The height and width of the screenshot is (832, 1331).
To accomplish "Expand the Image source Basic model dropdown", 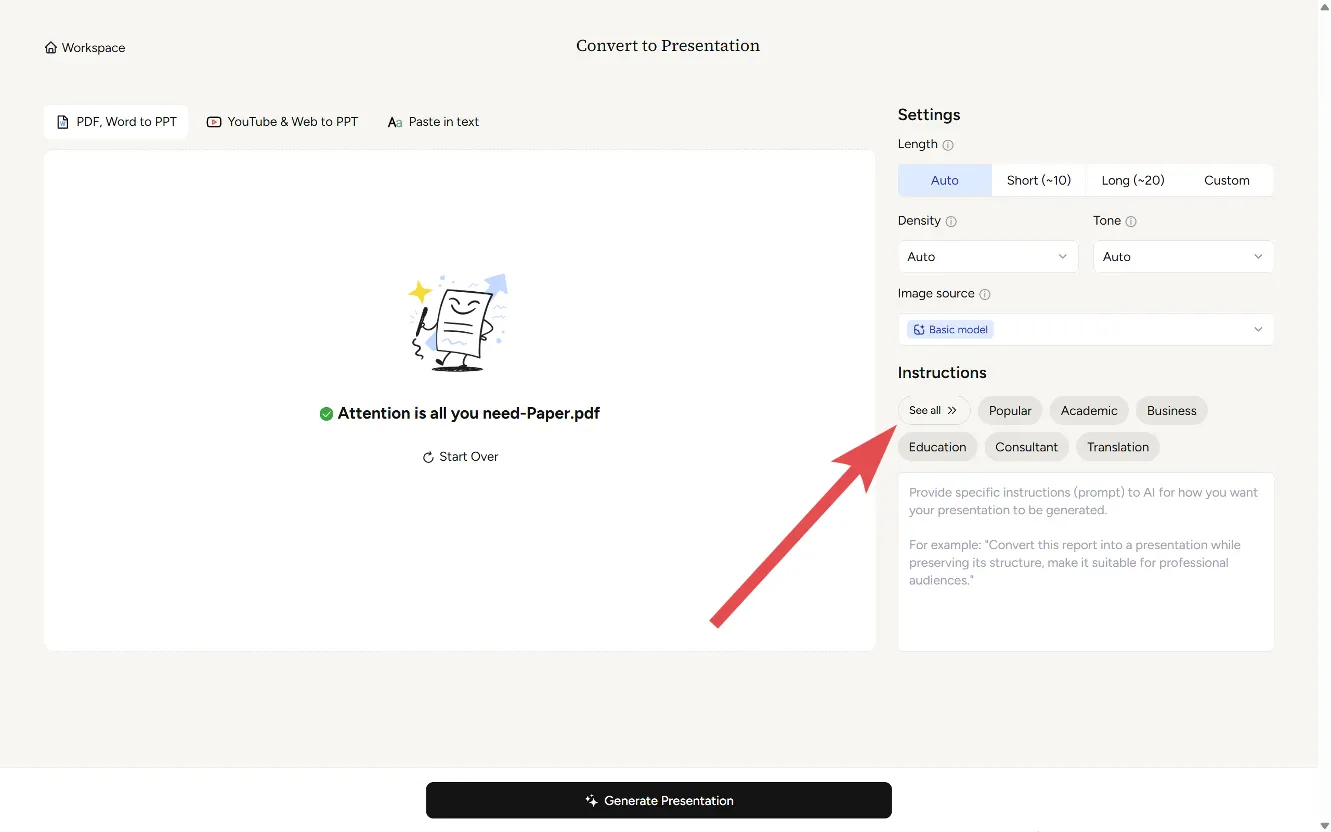I will [x=1085, y=330].
